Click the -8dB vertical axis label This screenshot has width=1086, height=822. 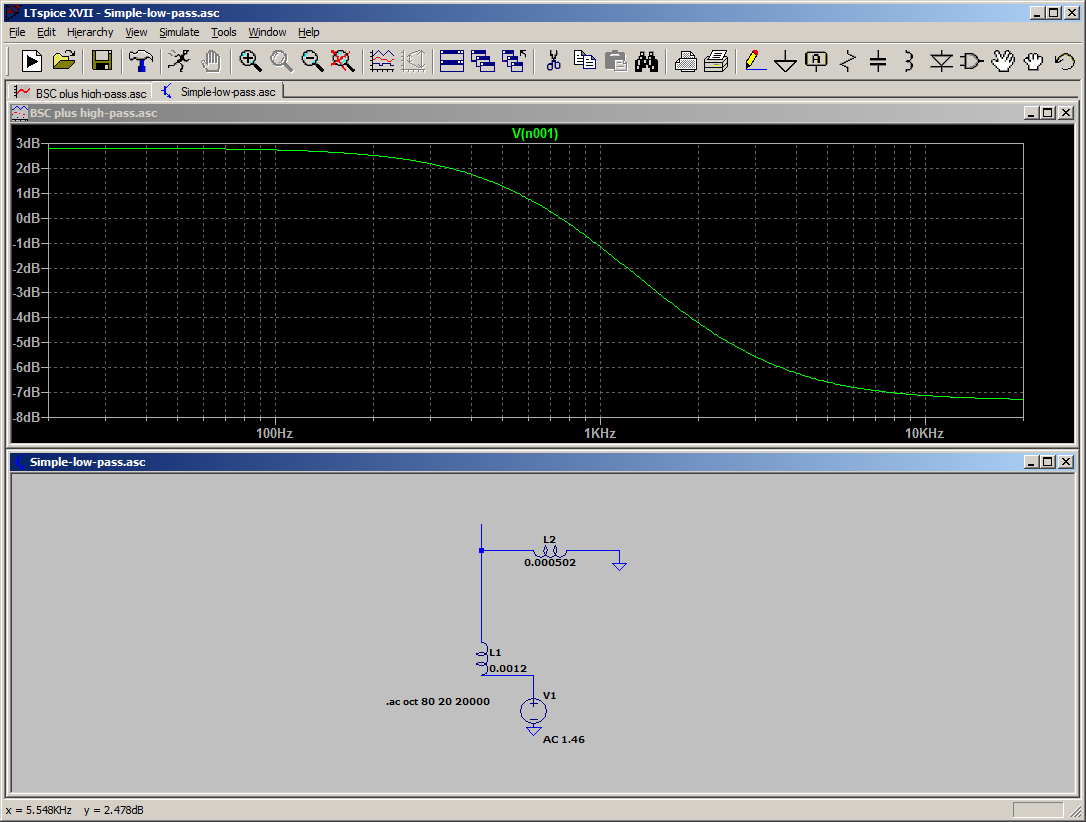point(26,417)
